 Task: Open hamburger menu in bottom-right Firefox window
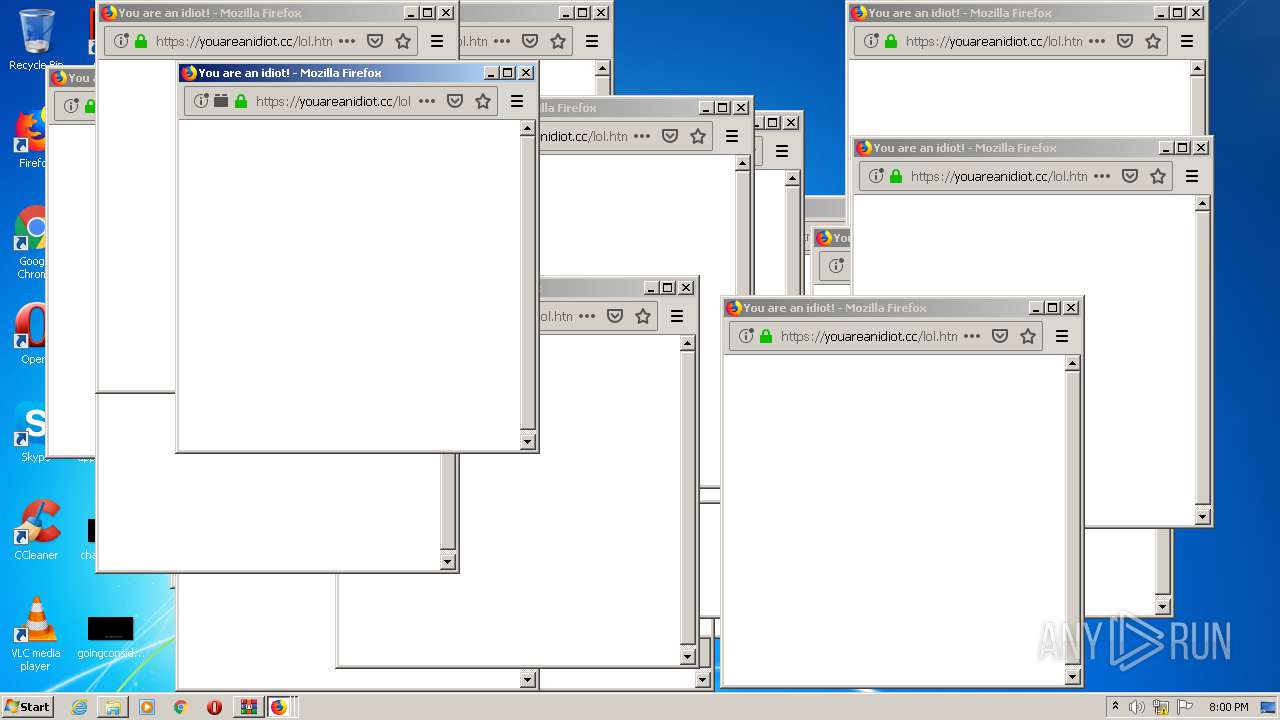pyautogui.click(x=1062, y=336)
